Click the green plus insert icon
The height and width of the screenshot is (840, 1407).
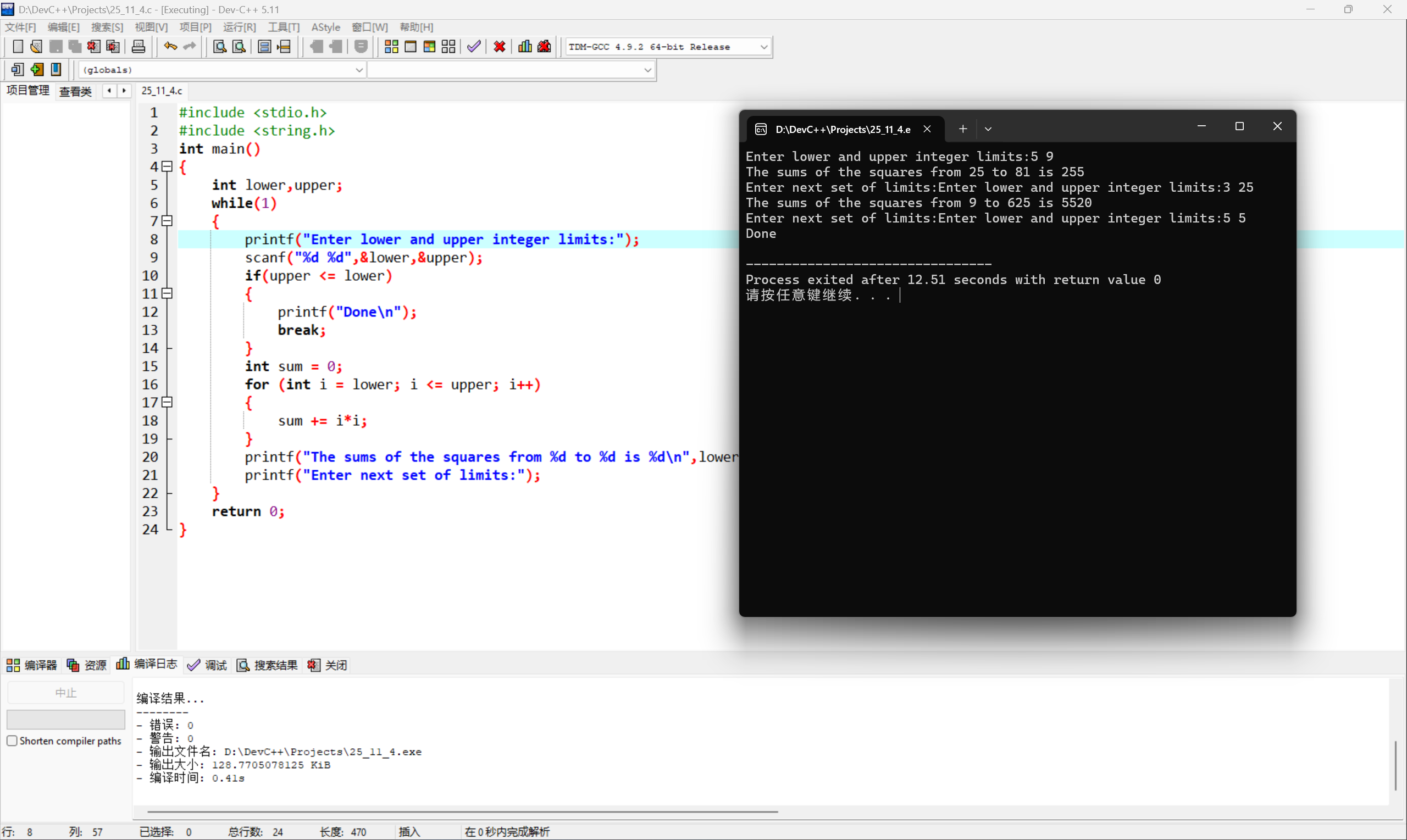[x=37, y=70]
